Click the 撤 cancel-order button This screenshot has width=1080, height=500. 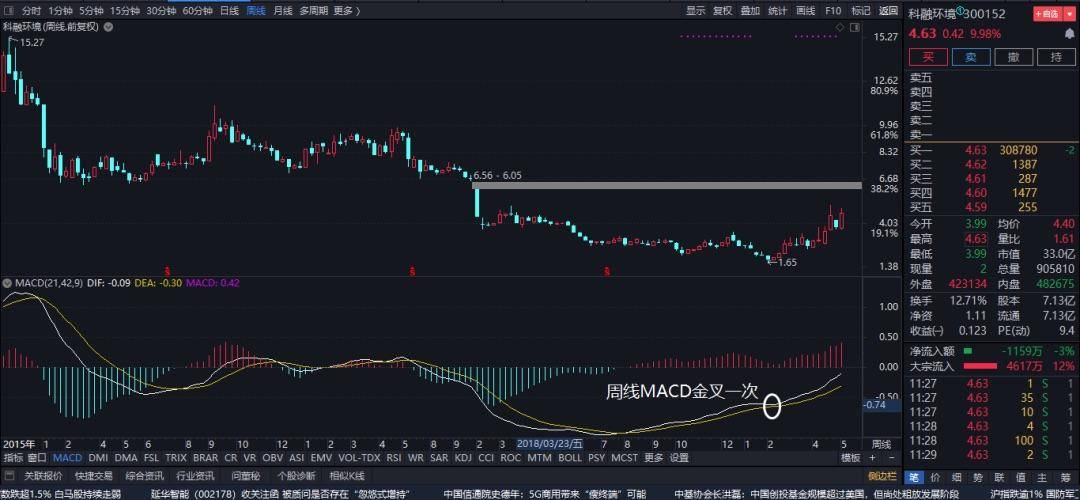[x=1013, y=57]
